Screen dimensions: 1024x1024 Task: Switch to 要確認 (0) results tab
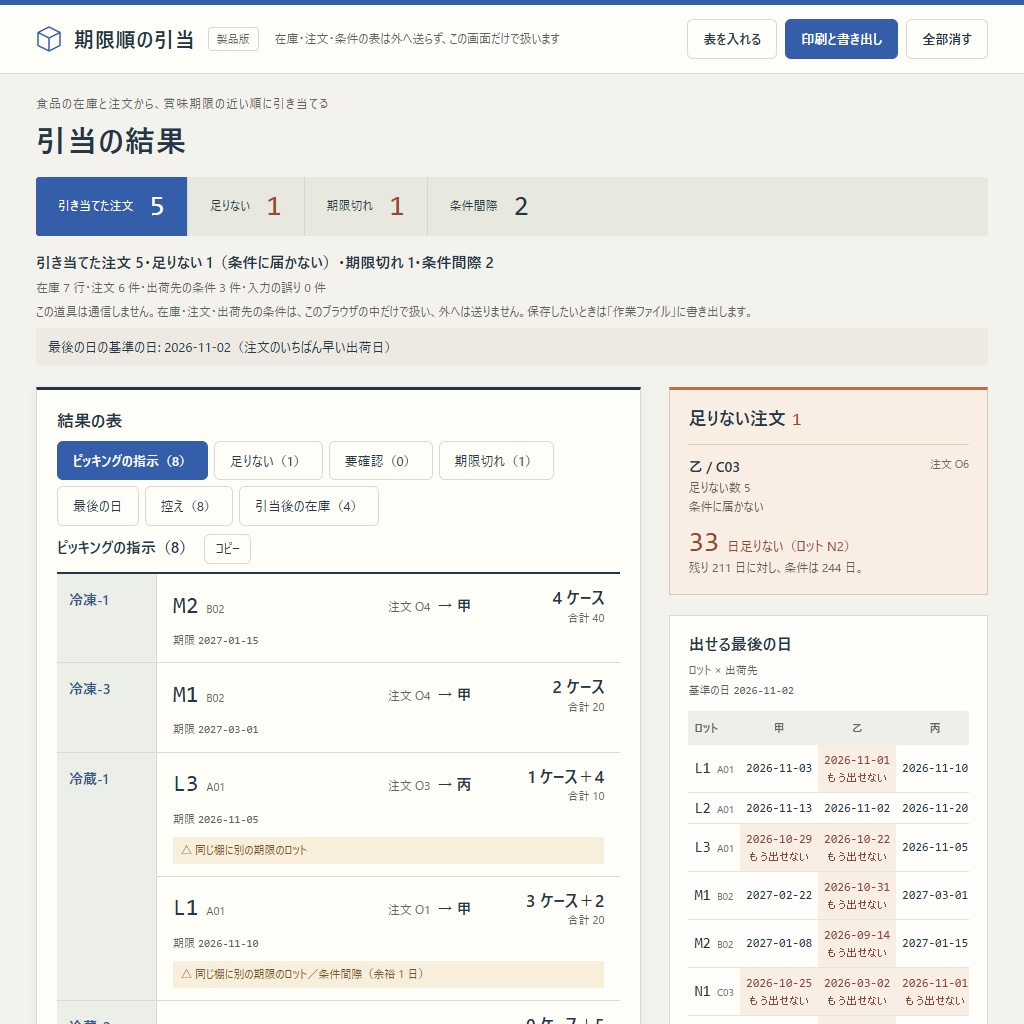coord(380,460)
